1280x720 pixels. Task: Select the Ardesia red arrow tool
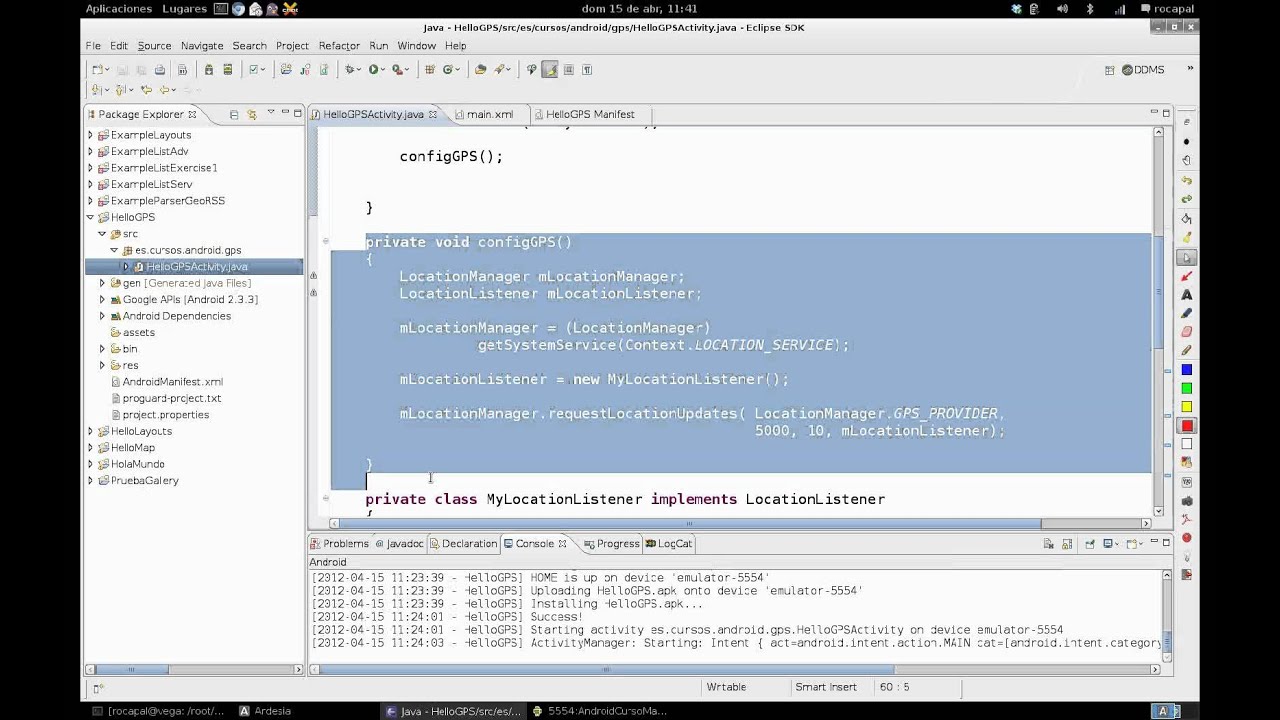coord(1187,276)
